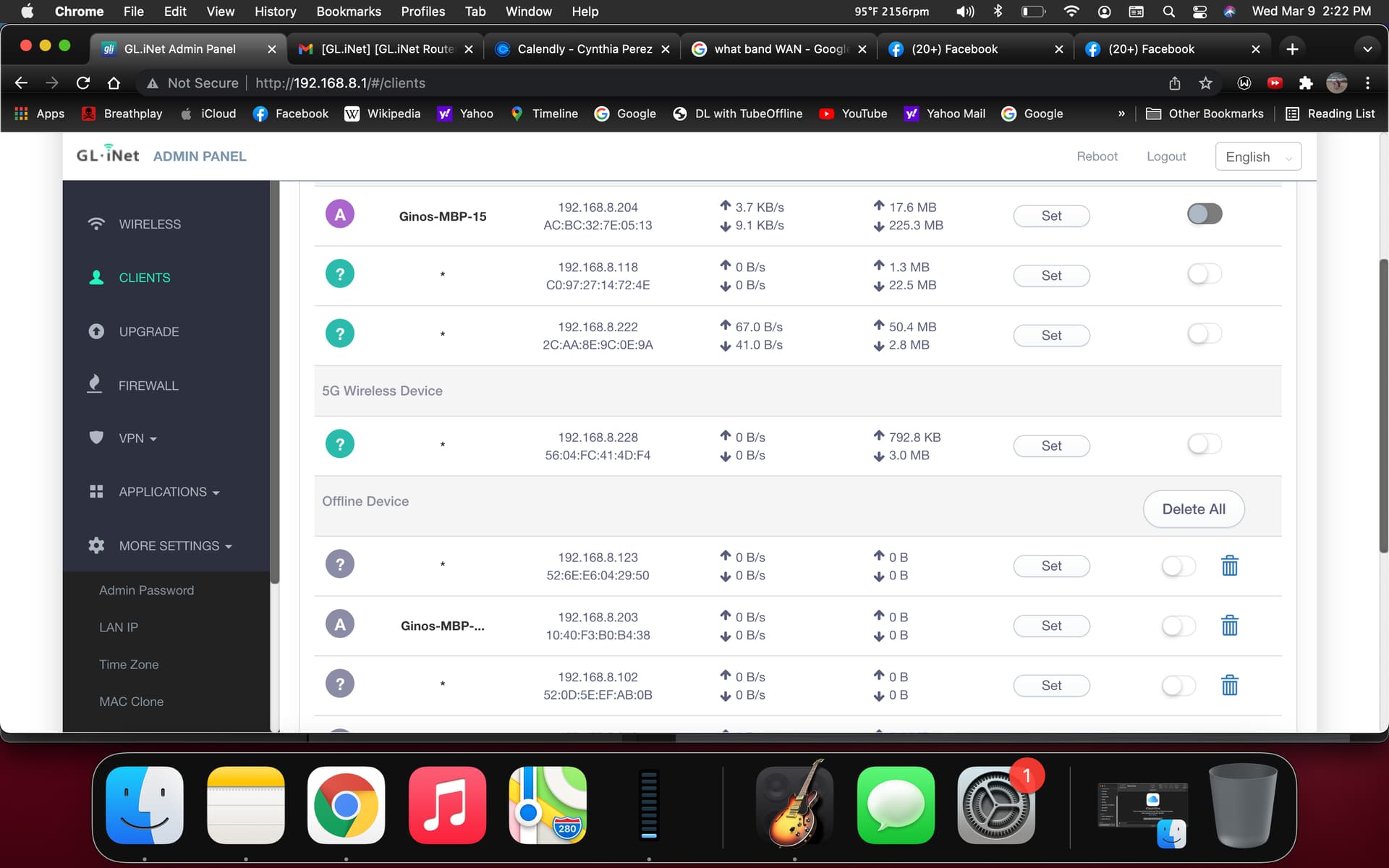This screenshot has width=1389, height=868.
Task: Toggle block switch for 192.168.8.118
Action: click(1204, 274)
